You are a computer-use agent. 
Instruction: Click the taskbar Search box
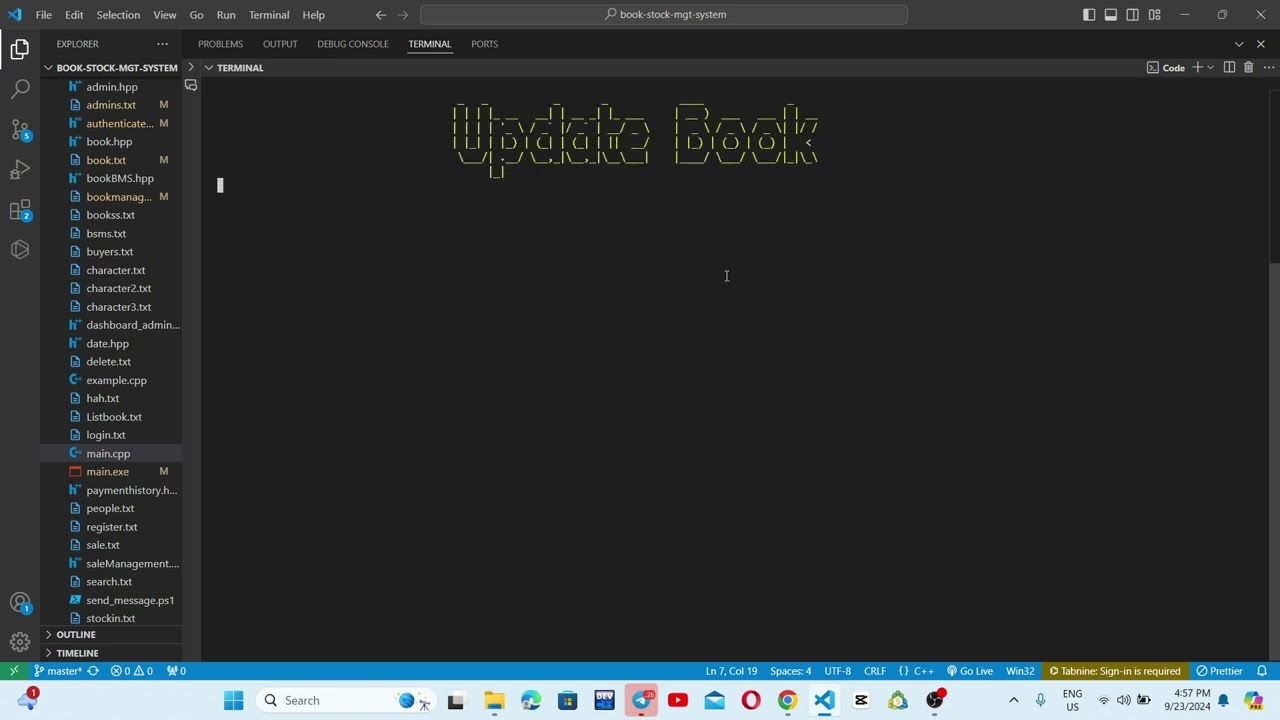pos(344,700)
